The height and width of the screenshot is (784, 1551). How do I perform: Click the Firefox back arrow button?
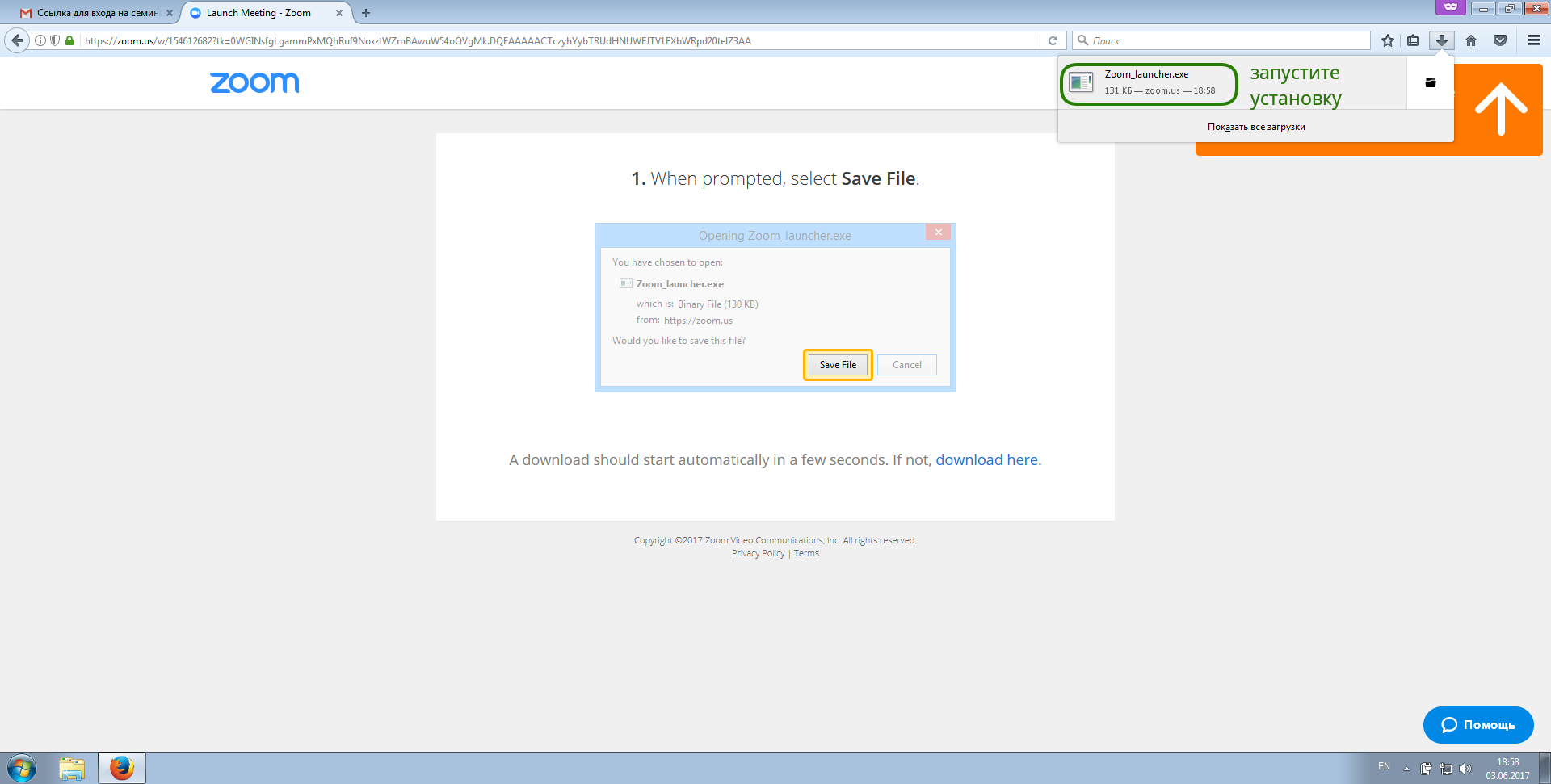[17, 40]
